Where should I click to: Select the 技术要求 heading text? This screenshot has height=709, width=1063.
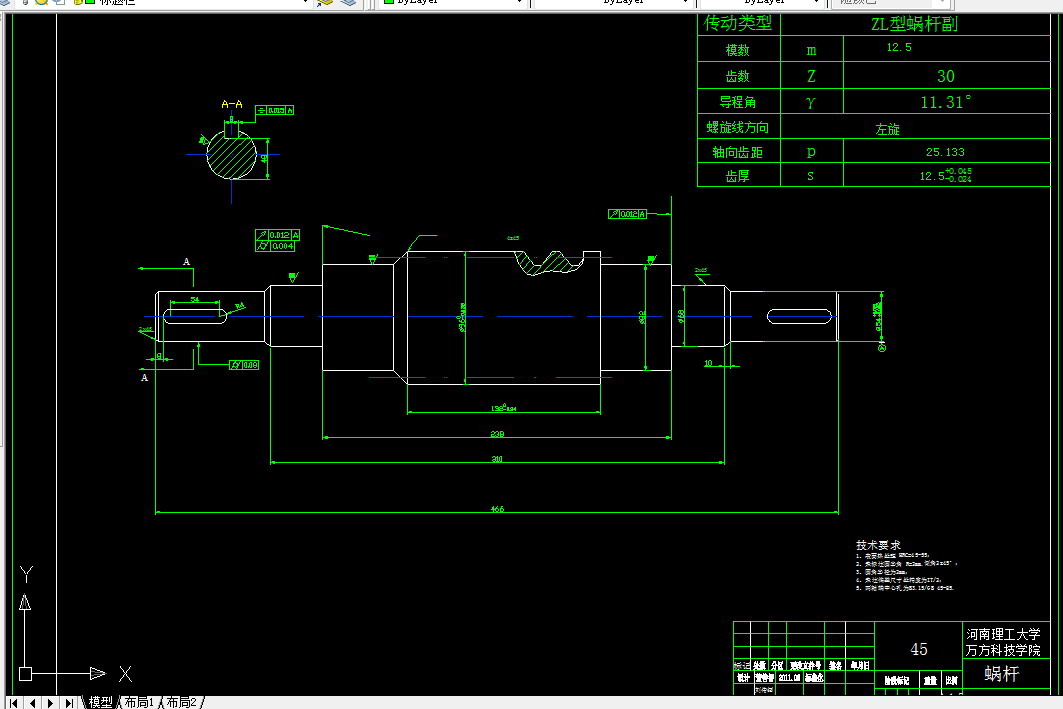878,545
